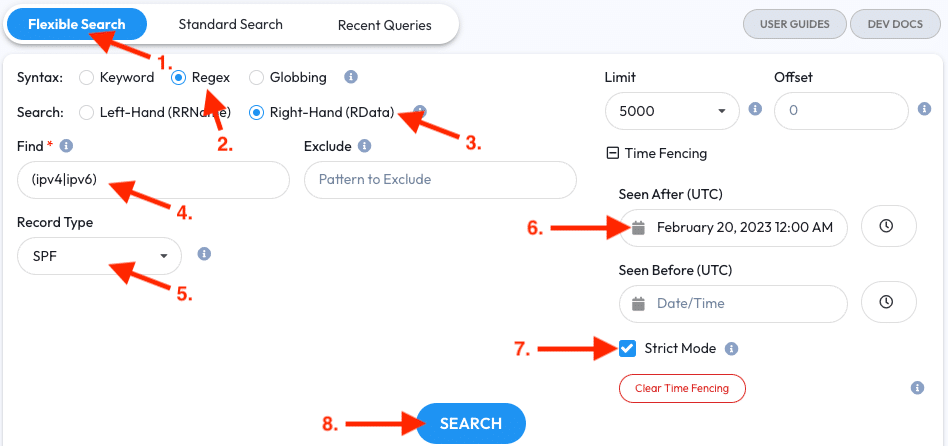Click the info icon beside Offset field
This screenshot has width=948, height=446.
tap(924, 109)
